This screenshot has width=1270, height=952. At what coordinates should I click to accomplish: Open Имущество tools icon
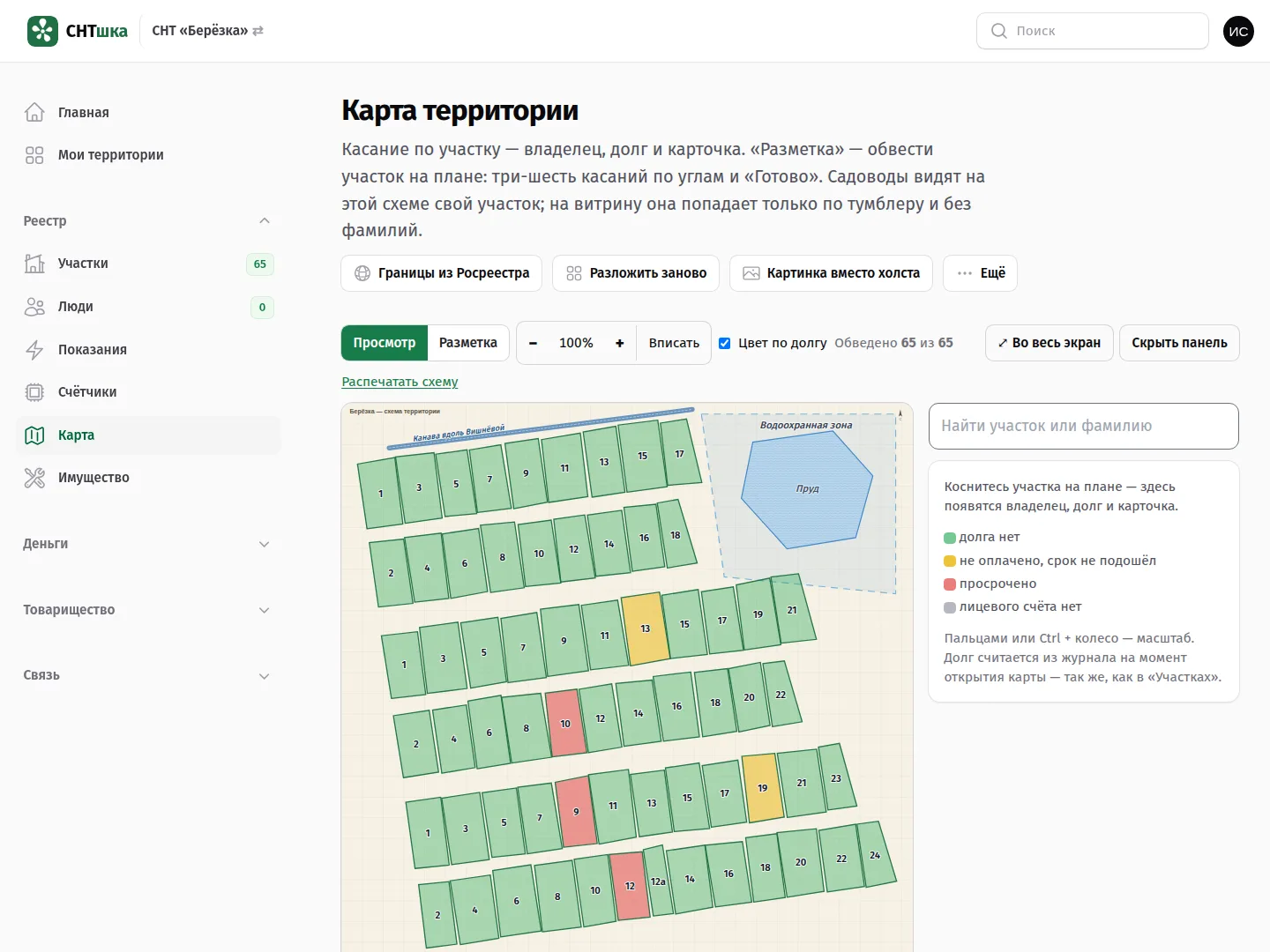34,478
